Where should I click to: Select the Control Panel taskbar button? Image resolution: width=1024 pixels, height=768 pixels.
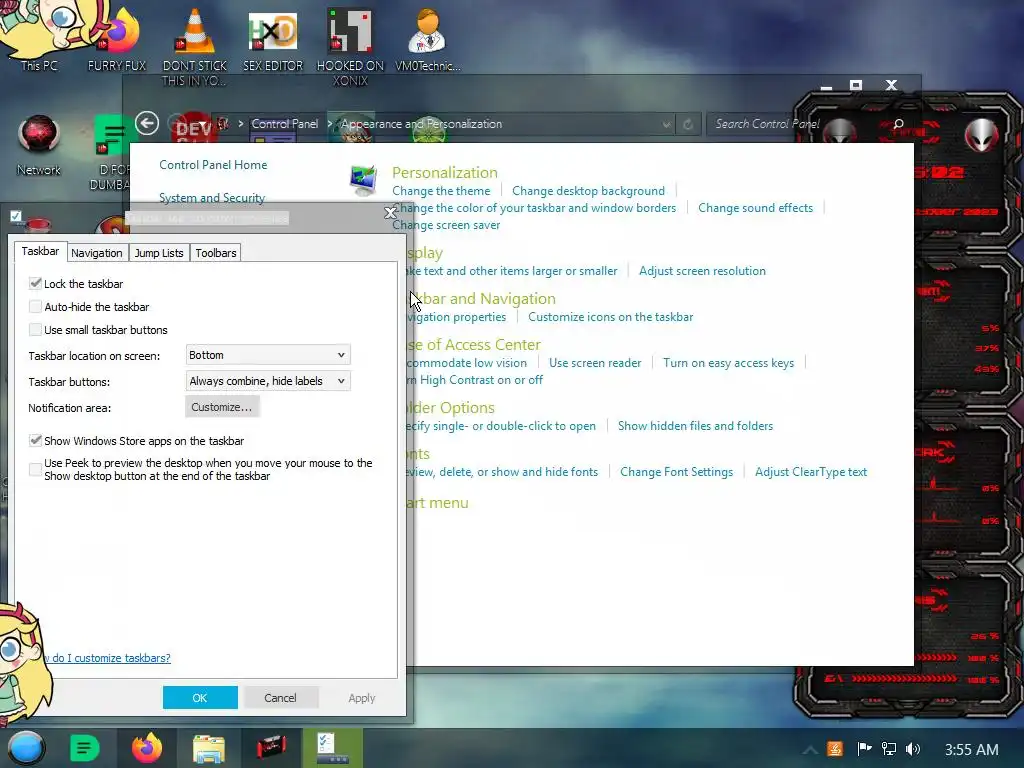(332, 748)
